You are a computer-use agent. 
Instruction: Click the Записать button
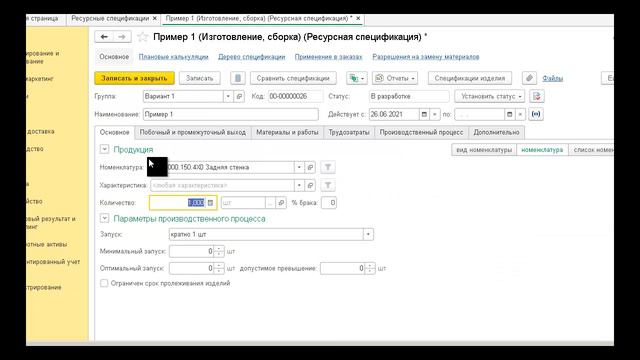click(x=200, y=78)
